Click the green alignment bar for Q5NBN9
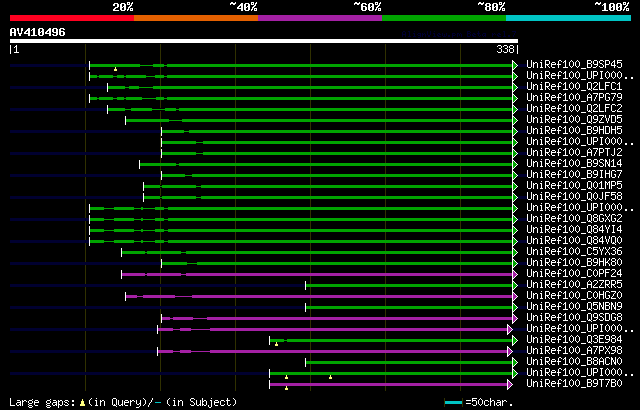The image size is (640, 410). coord(409,307)
